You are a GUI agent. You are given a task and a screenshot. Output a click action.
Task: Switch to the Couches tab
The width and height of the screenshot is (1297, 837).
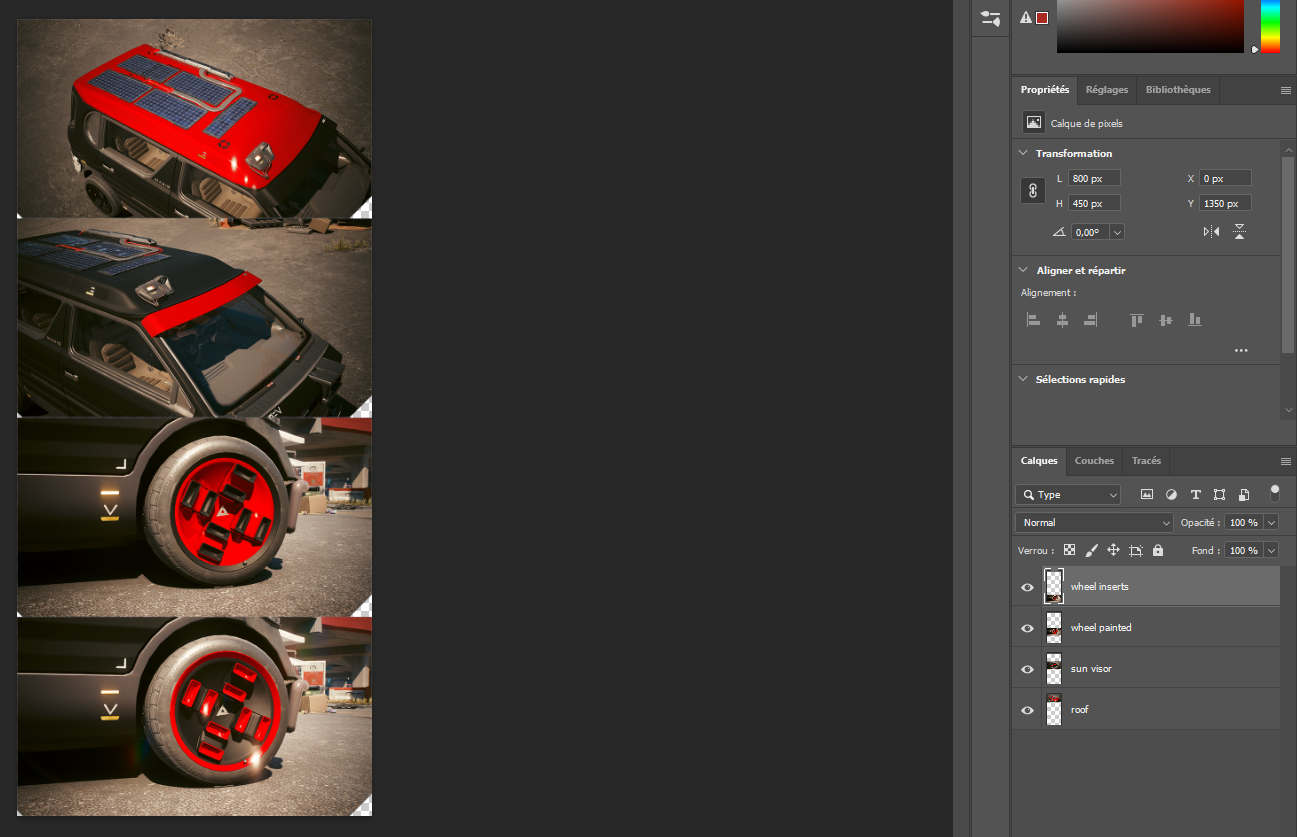pyautogui.click(x=1094, y=461)
